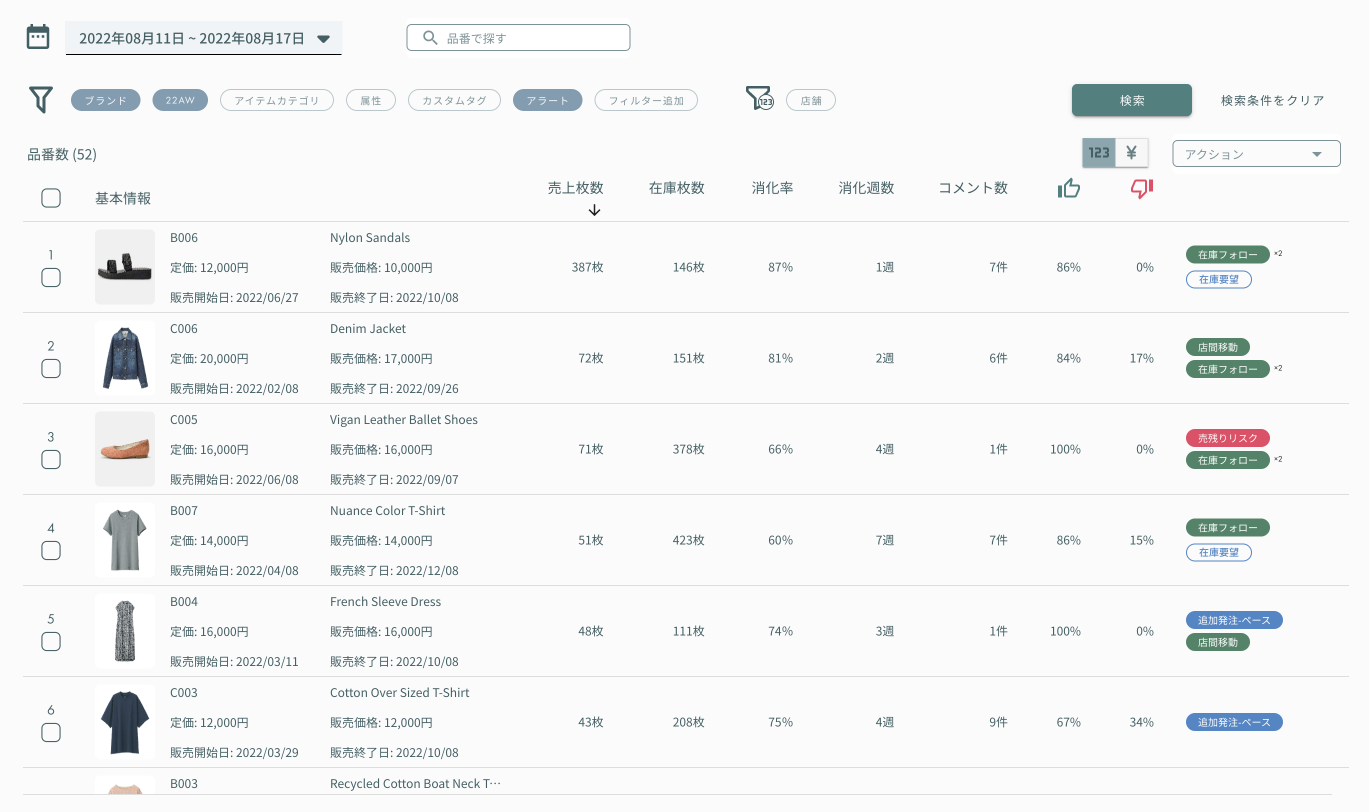Expand the アクション dropdown menu
Image resolution: width=1369 pixels, height=812 pixels.
[x=1256, y=153]
